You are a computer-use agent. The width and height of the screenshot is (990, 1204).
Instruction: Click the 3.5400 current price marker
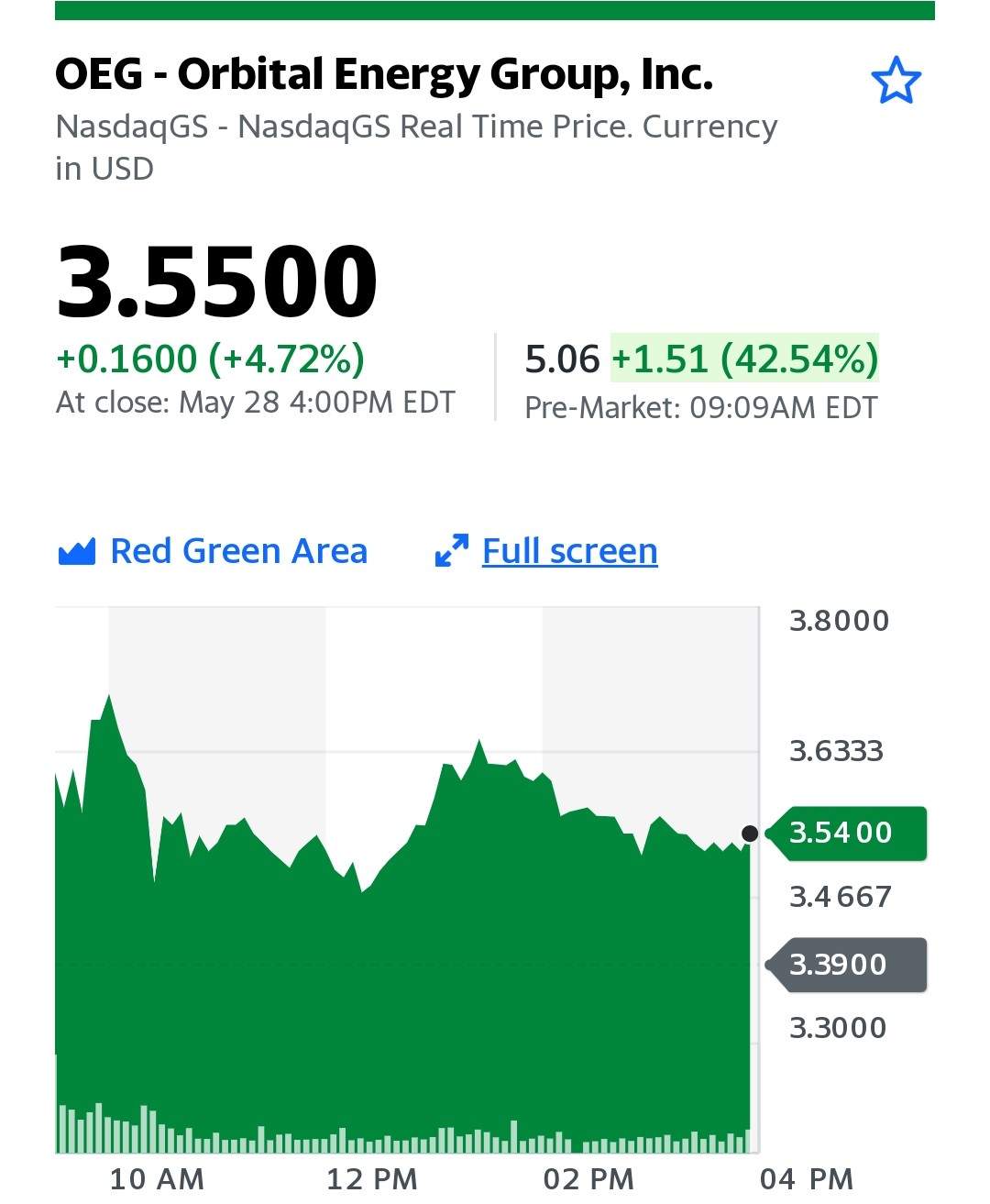pyautogui.click(x=845, y=833)
